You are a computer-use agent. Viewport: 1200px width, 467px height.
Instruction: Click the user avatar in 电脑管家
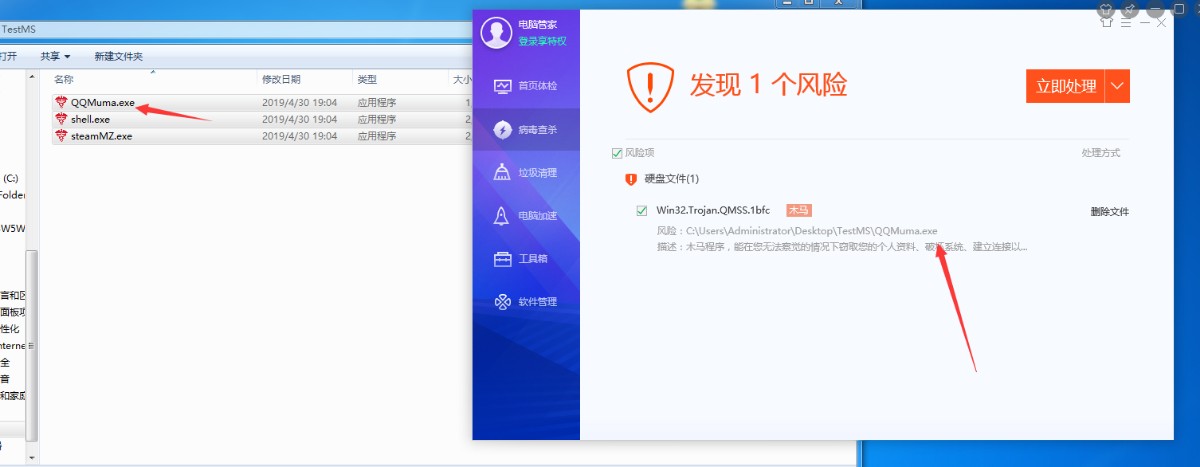coord(496,32)
